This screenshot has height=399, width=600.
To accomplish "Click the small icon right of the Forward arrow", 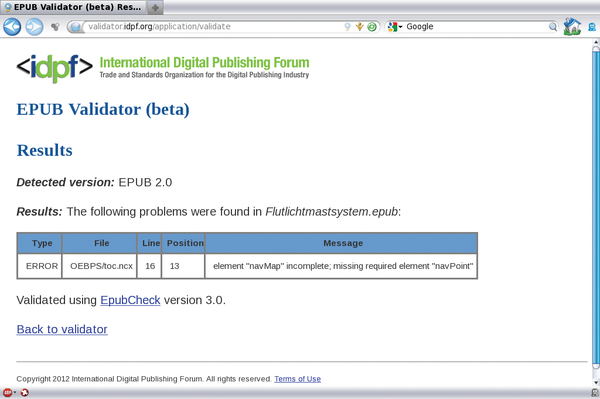I will pos(55,27).
